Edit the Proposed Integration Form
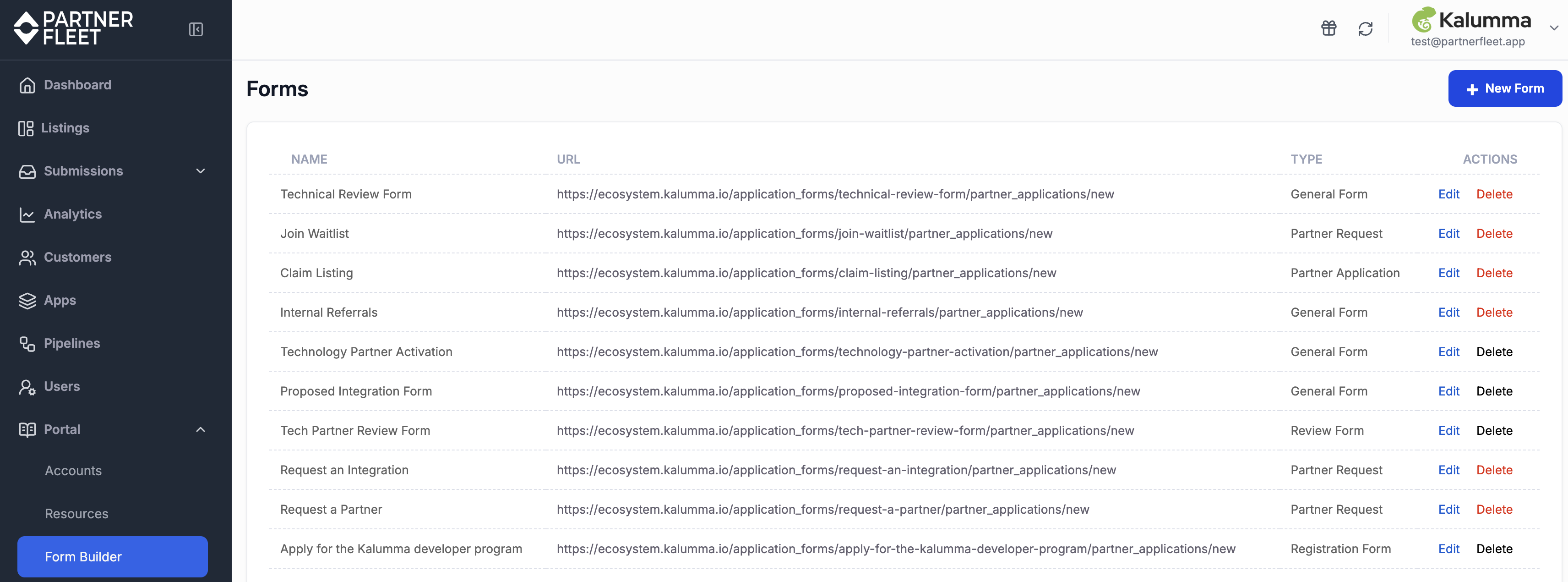 pyautogui.click(x=1448, y=391)
